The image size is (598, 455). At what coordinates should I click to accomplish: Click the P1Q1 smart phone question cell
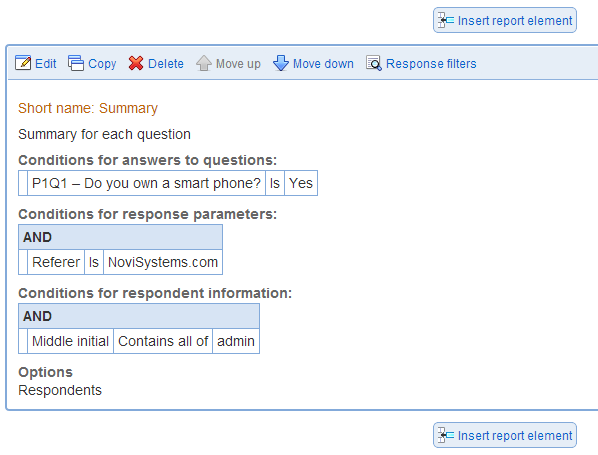[x=146, y=183]
